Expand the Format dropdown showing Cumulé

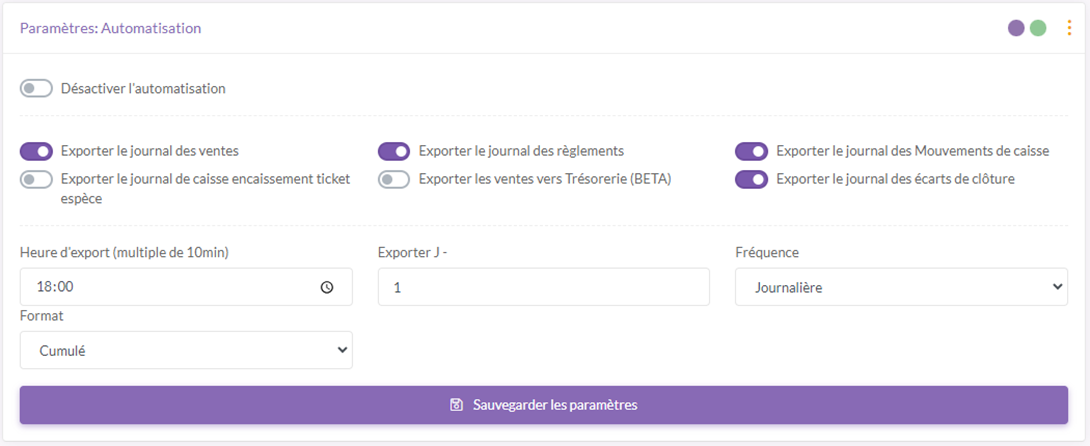tap(186, 350)
